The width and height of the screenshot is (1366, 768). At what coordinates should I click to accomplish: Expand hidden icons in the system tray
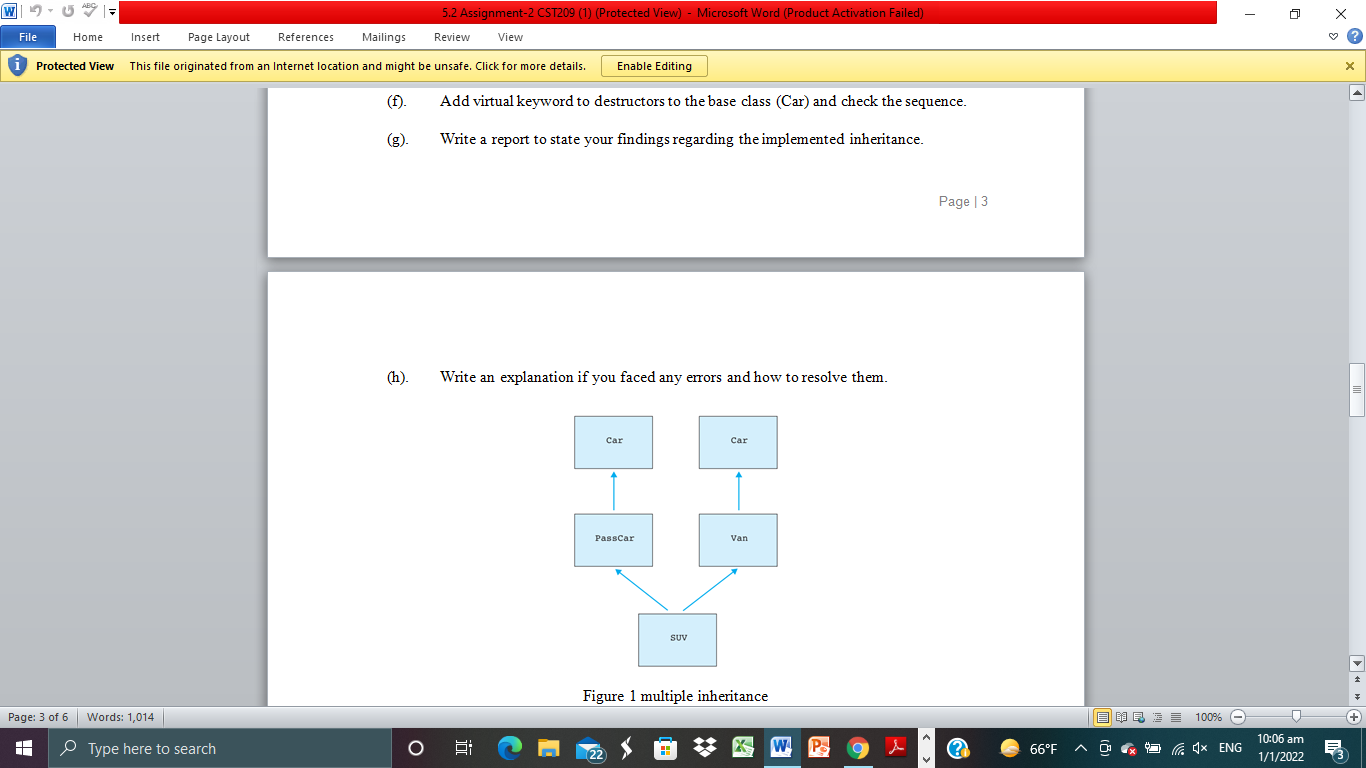[1079, 747]
